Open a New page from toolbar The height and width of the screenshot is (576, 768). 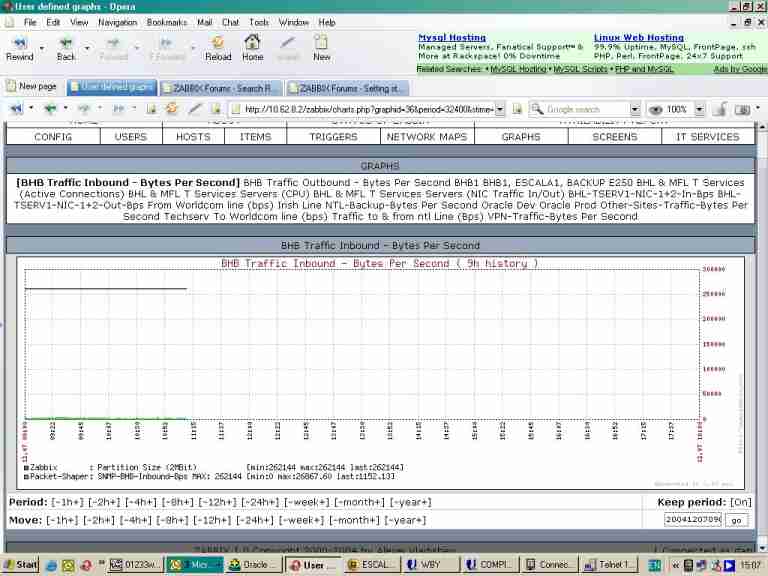(x=321, y=46)
